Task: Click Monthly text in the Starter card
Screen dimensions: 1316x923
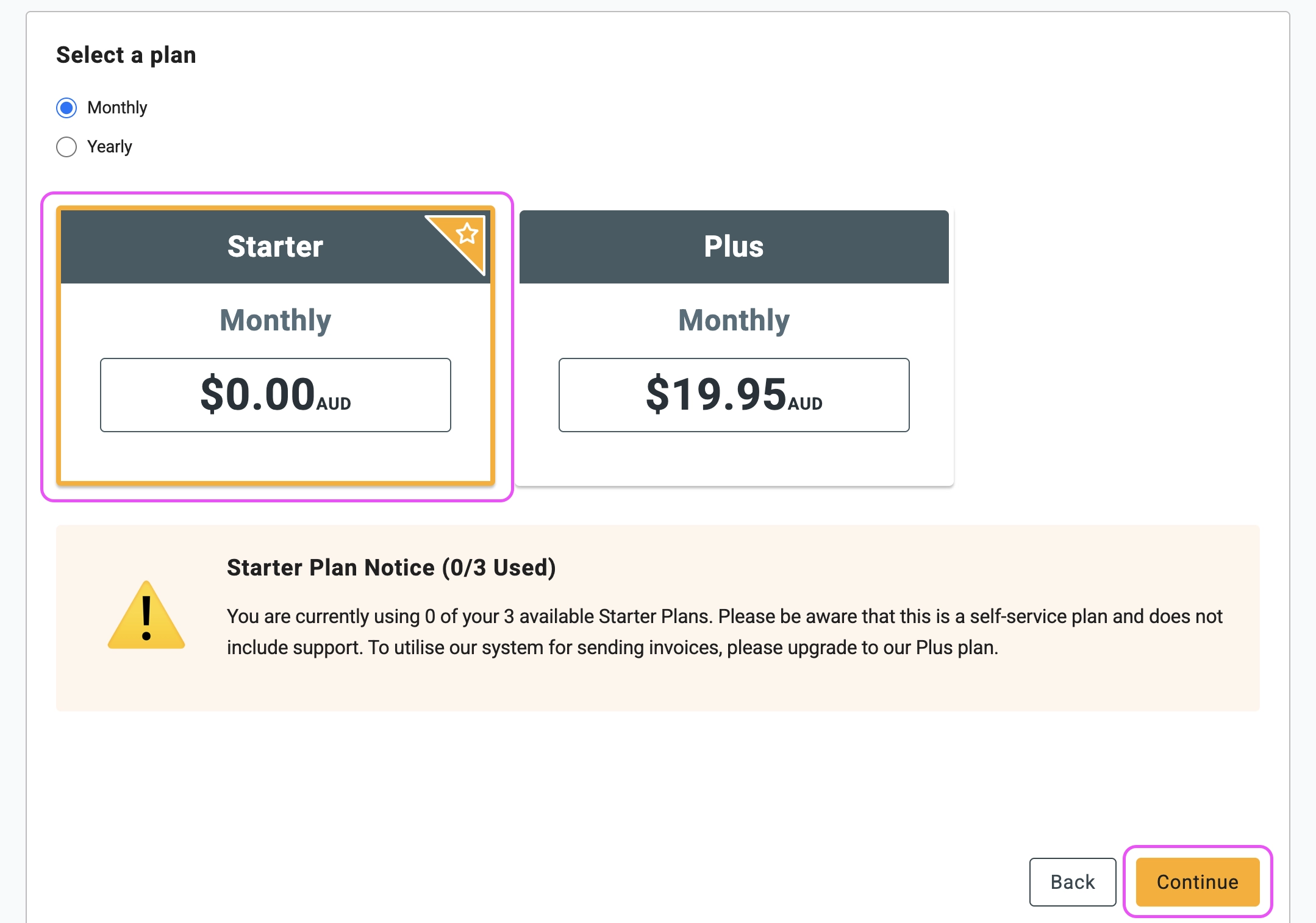Action: click(x=275, y=321)
